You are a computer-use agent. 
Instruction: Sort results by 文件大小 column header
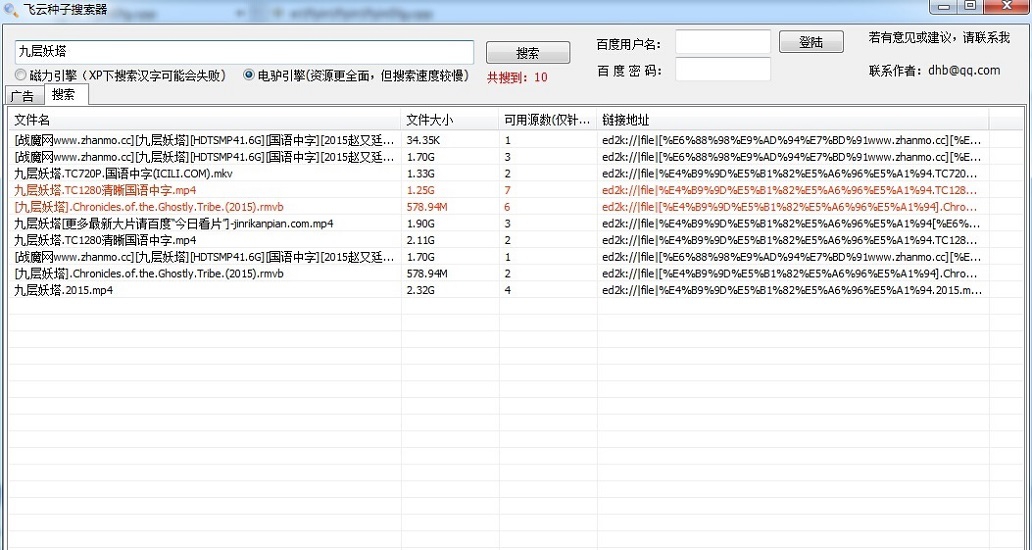(449, 120)
